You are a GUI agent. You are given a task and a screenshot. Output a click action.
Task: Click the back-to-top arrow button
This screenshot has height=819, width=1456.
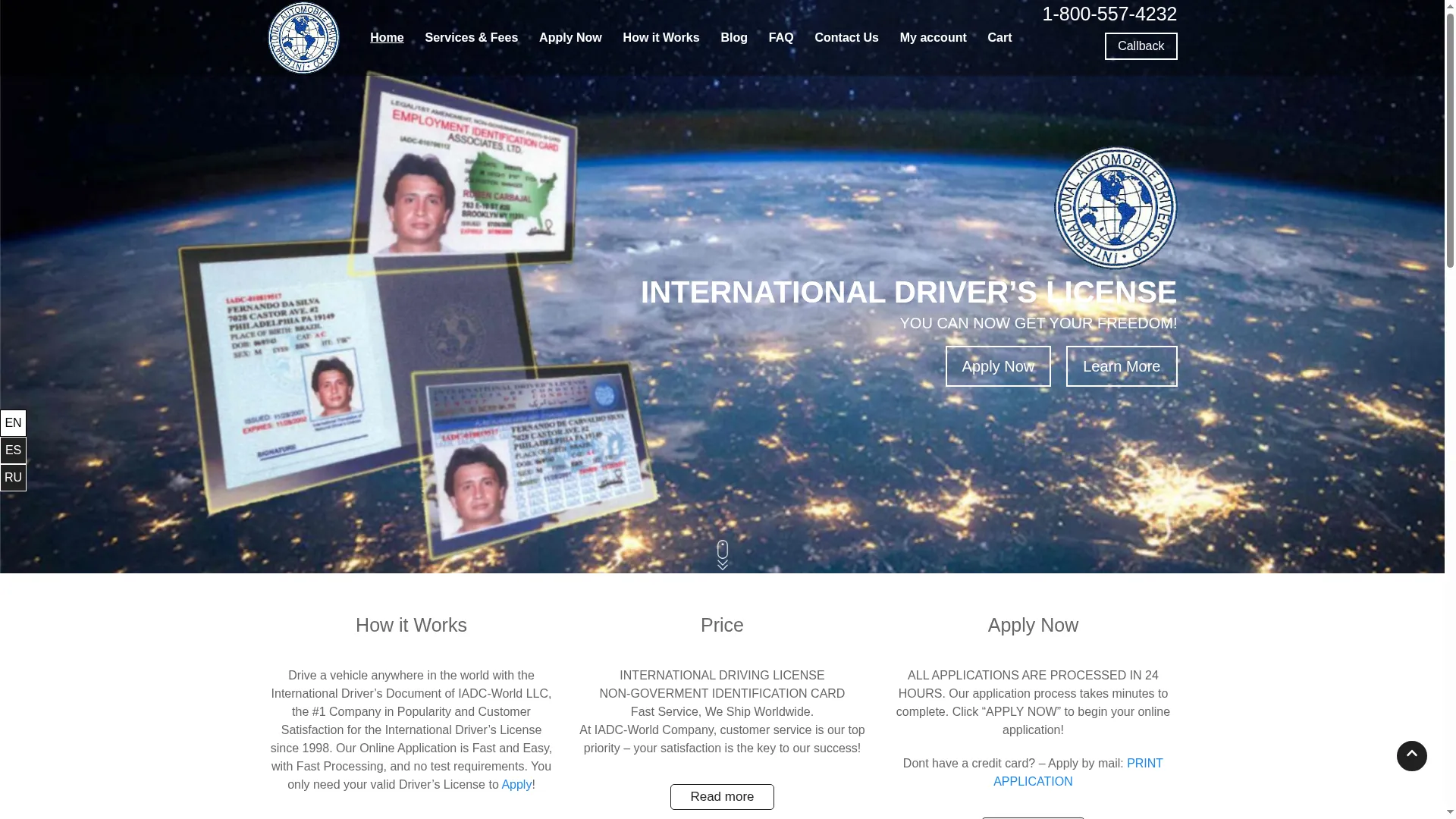pyautogui.click(x=1411, y=756)
